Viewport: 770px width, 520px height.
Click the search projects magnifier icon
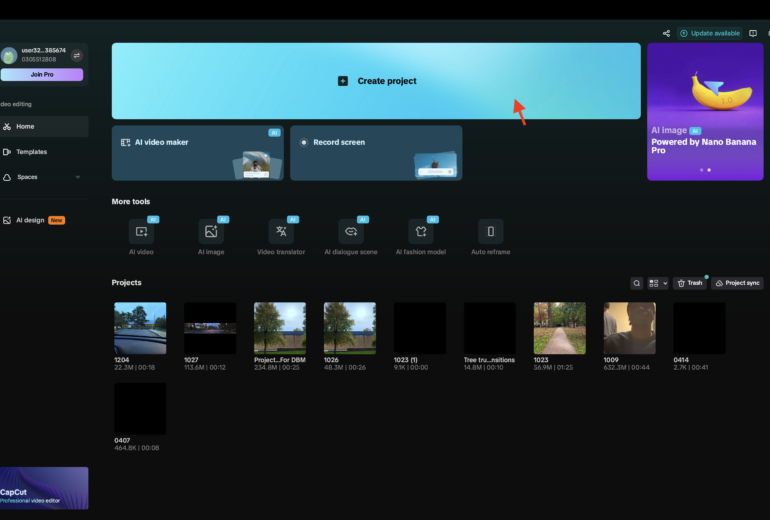[636, 283]
